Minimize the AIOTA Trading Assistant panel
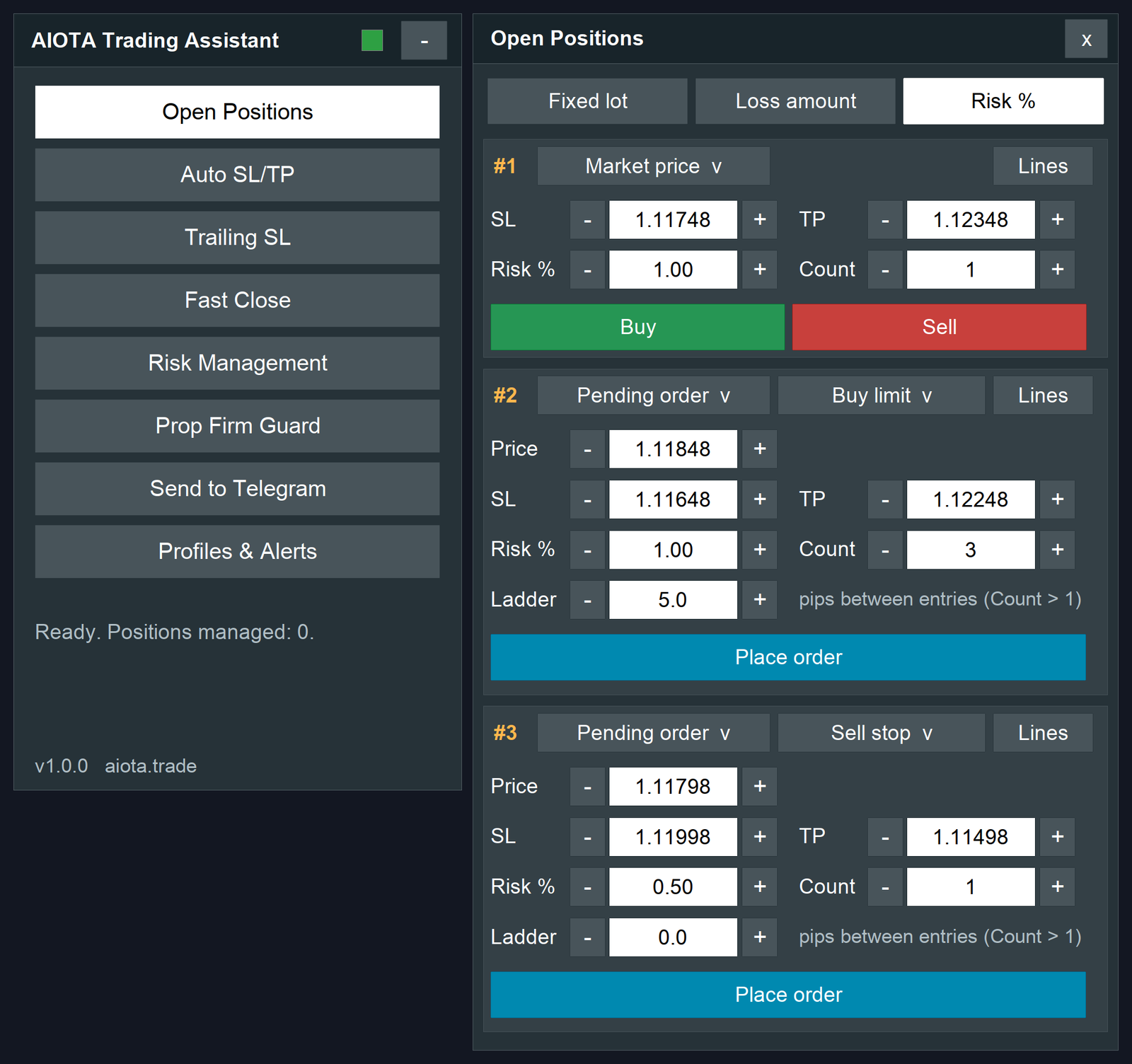Screen dimensions: 1132x1064 tap(424, 40)
